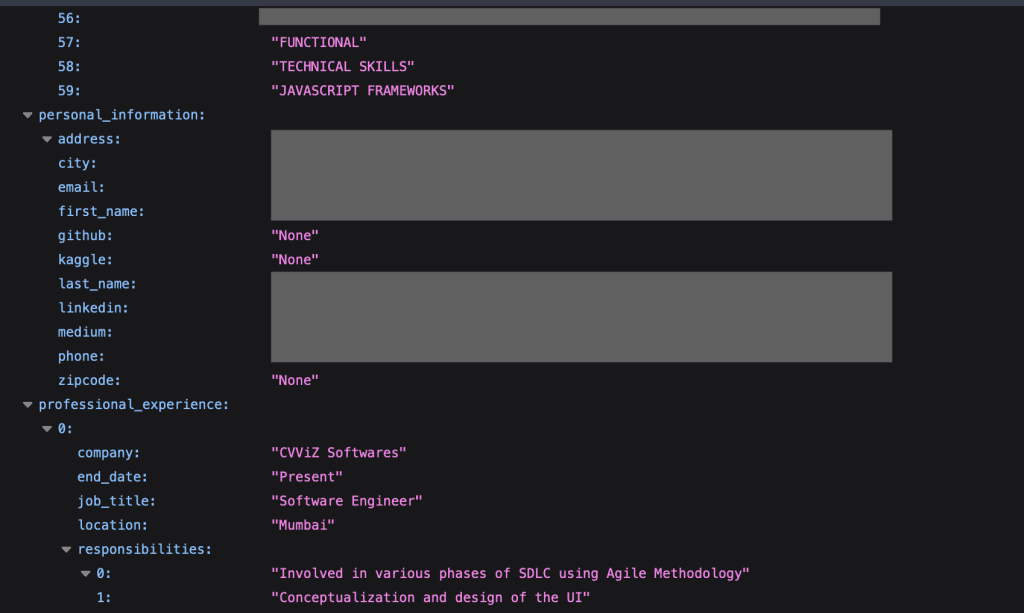Select the company key under experience

click(109, 452)
